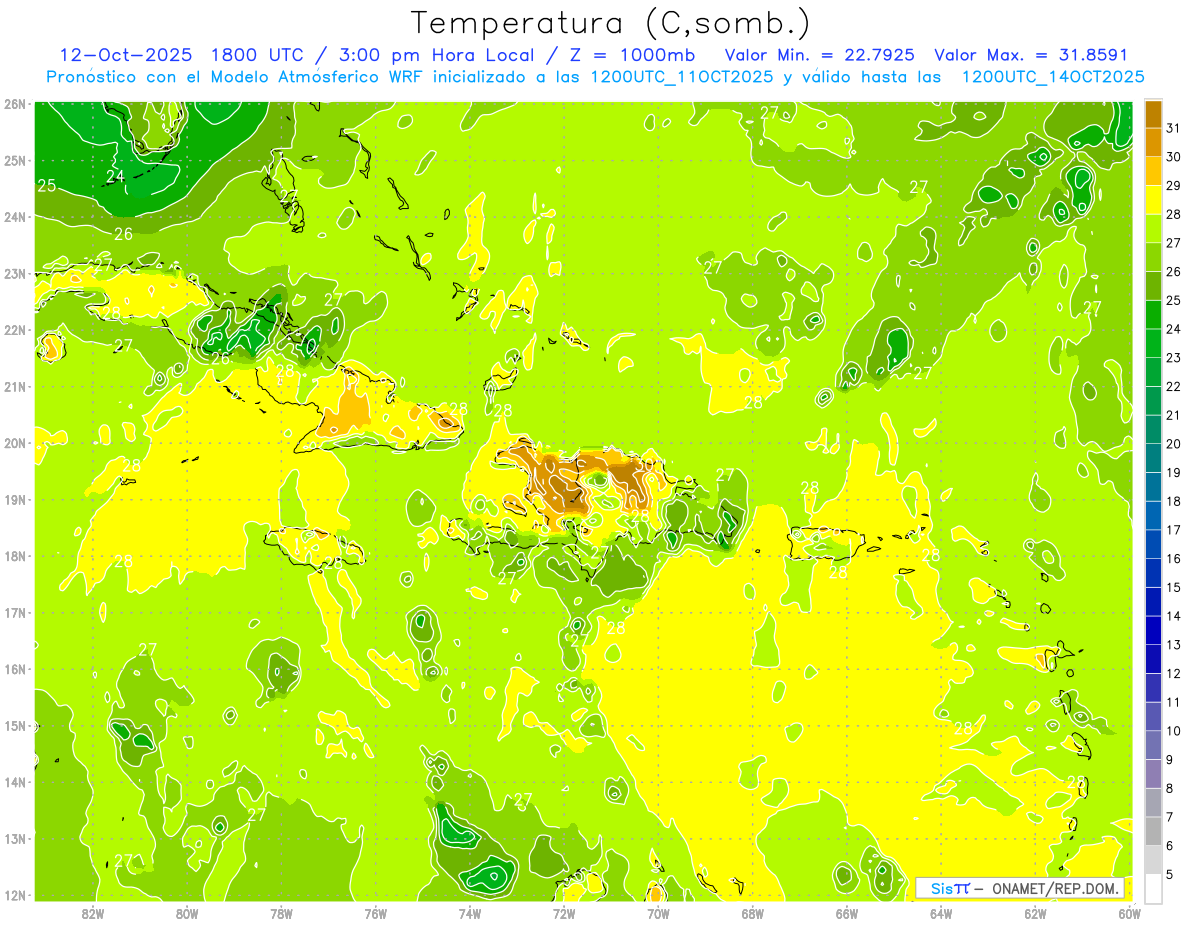The height and width of the screenshot is (927, 1200).
Task: Click the '66W' longitude axis label
Action: click(846, 913)
